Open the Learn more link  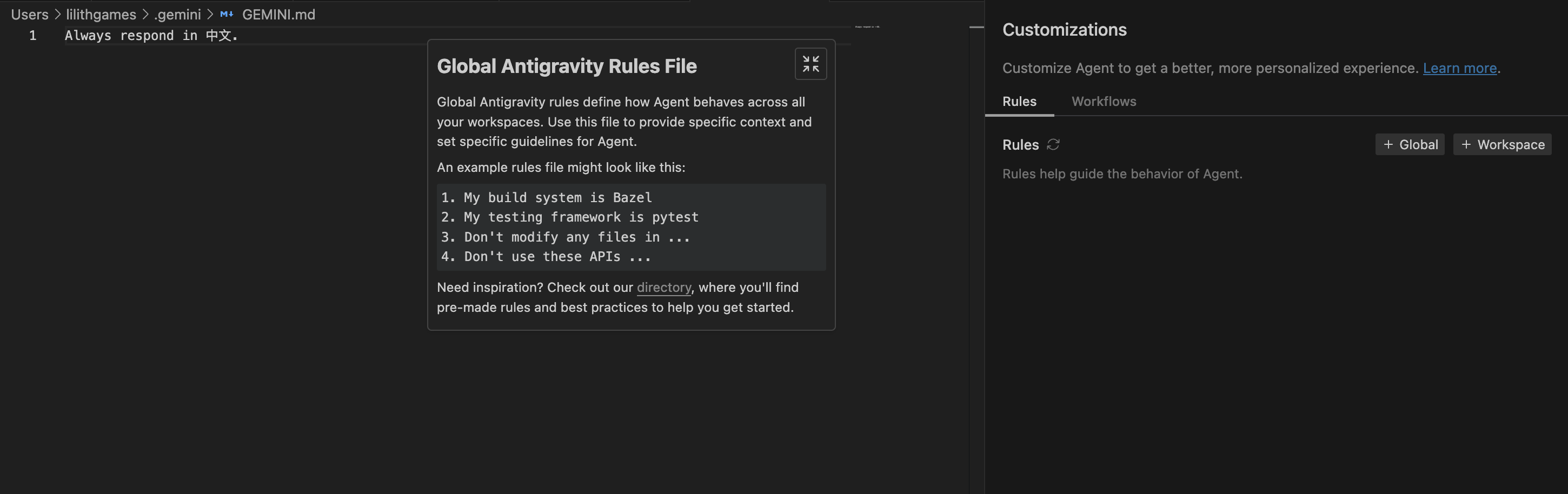pos(1459,68)
